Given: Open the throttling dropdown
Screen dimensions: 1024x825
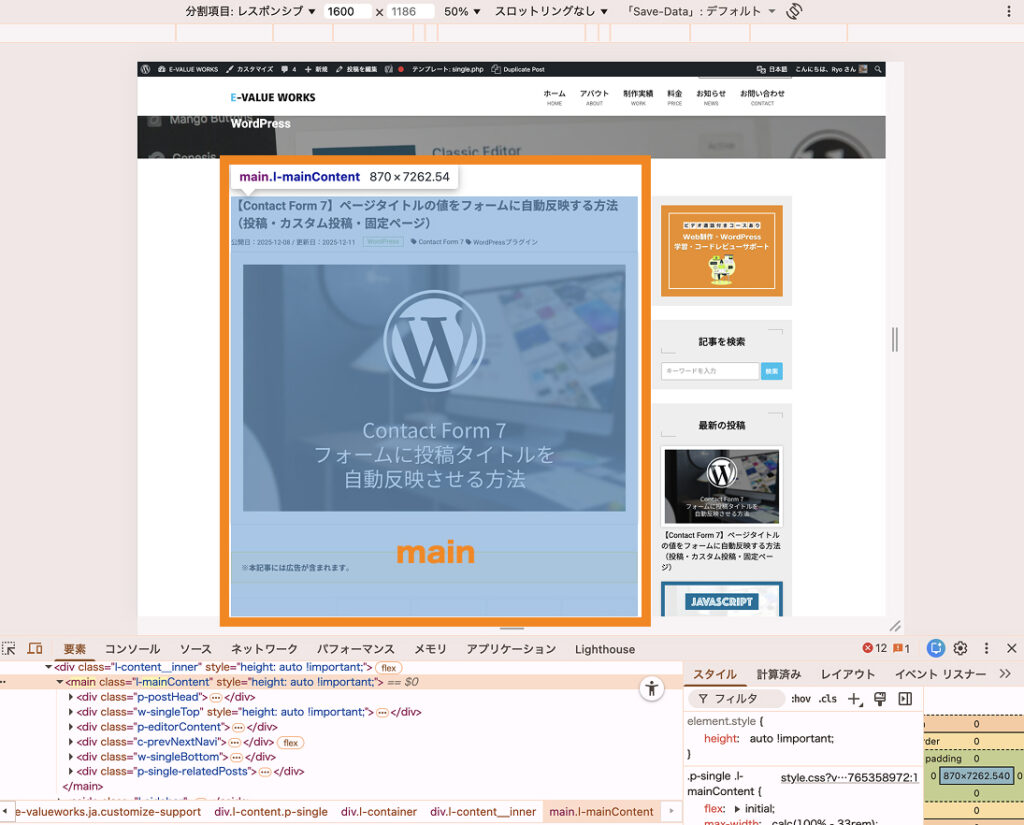Looking at the screenshot, I should pyautogui.click(x=551, y=11).
